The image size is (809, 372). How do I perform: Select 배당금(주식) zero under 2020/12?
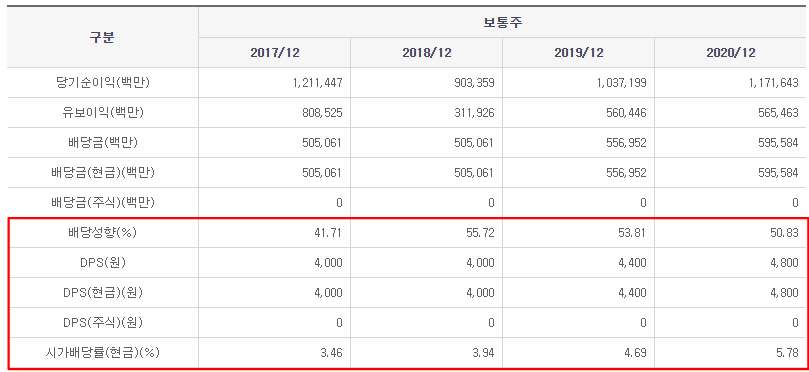tap(796, 203)
